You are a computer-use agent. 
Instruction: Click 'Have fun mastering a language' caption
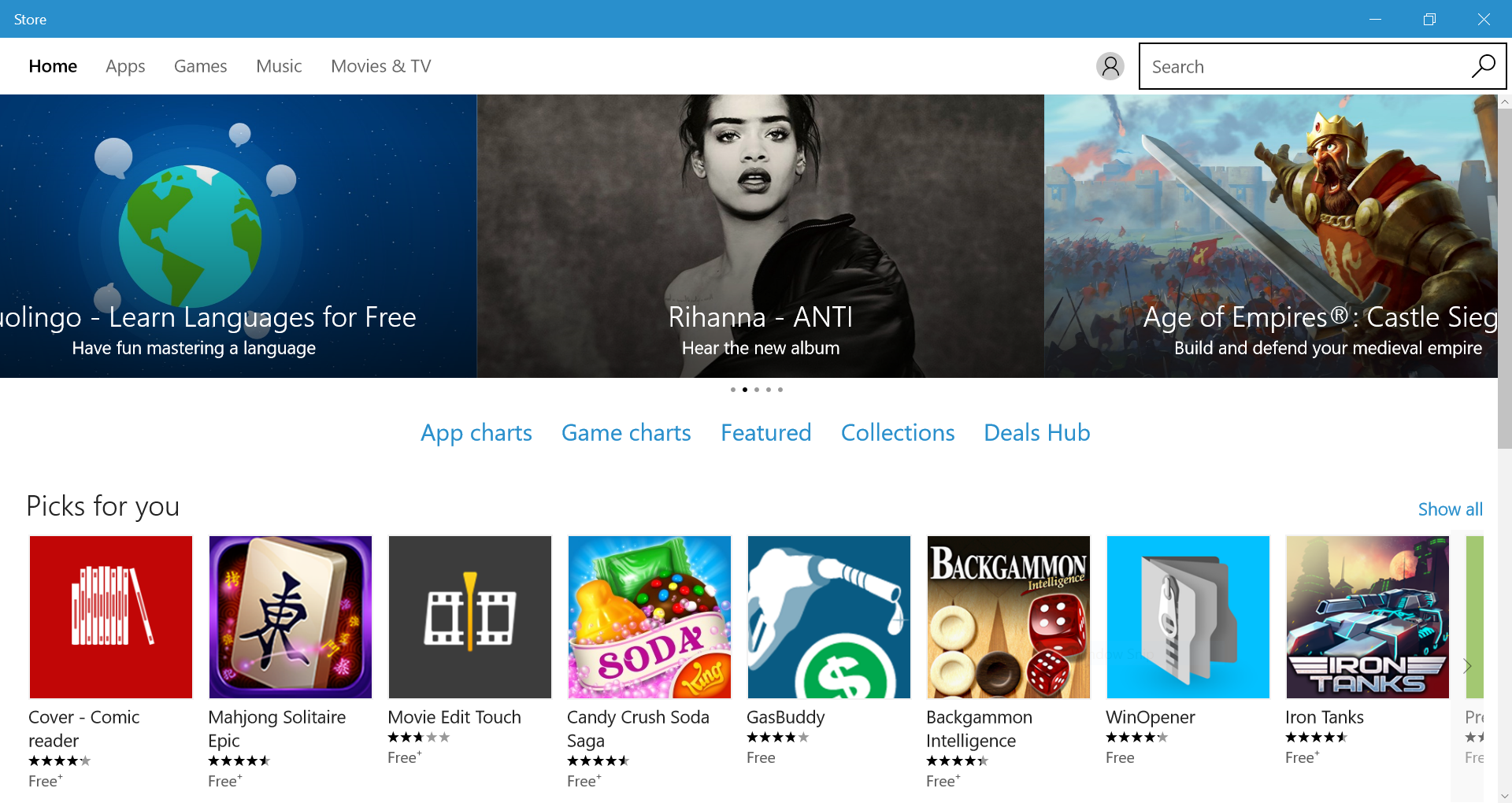point(194,348)
